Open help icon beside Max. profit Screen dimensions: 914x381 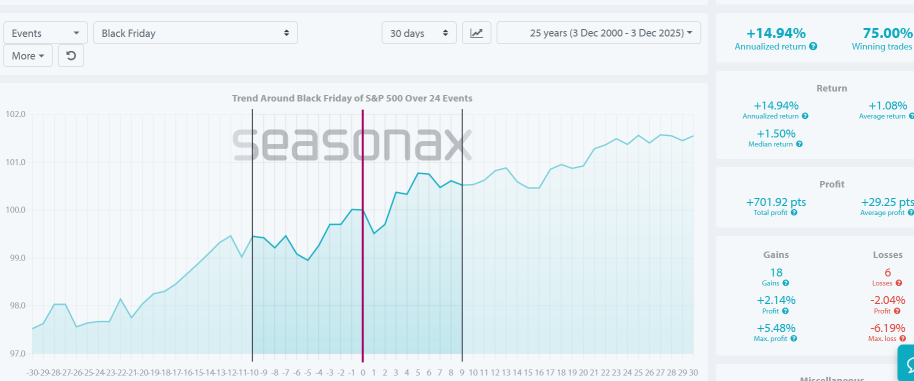[x=793, y=338]
